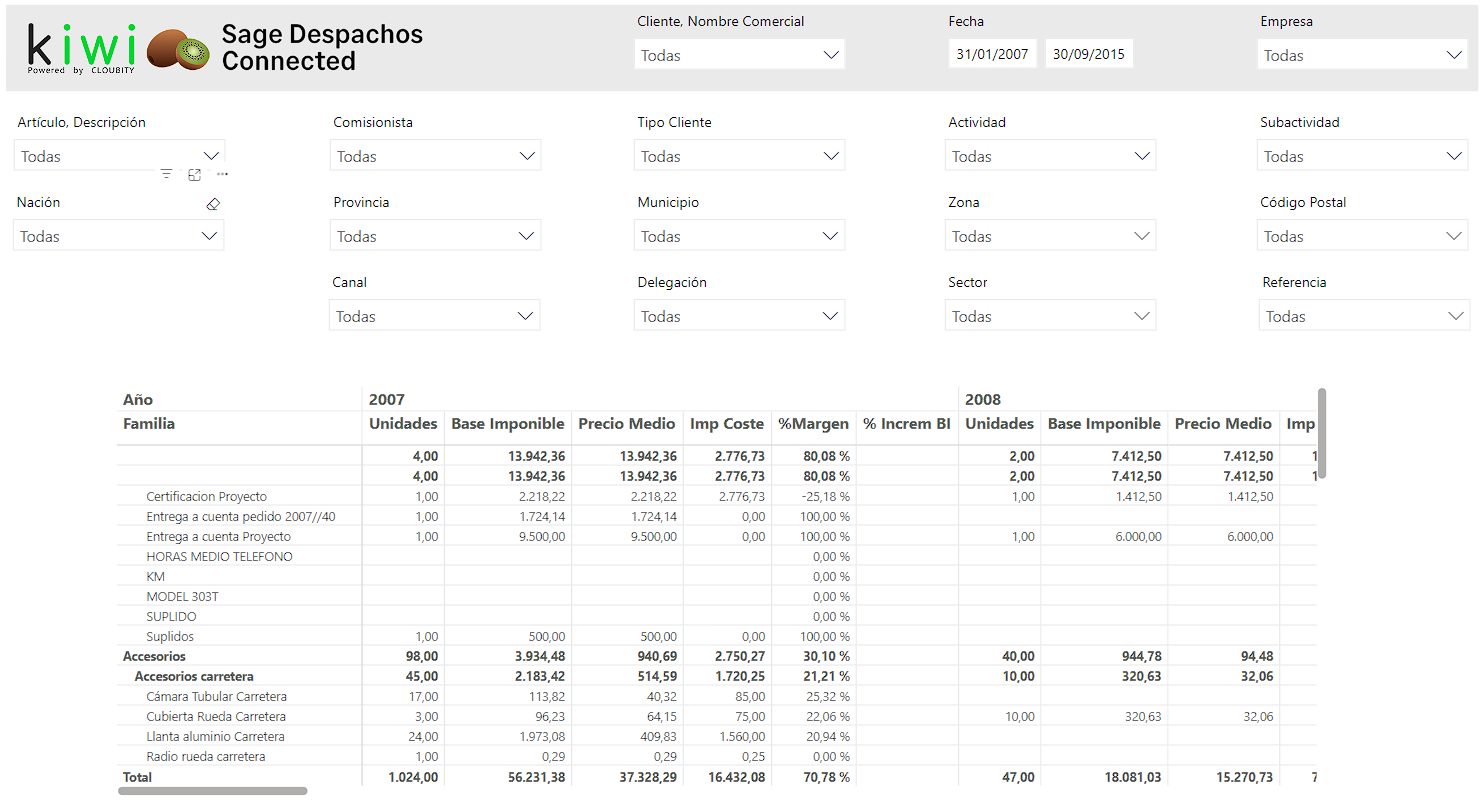Select the Suplidos row
This screenshot has width=1483, height=811.
(170, 637)
